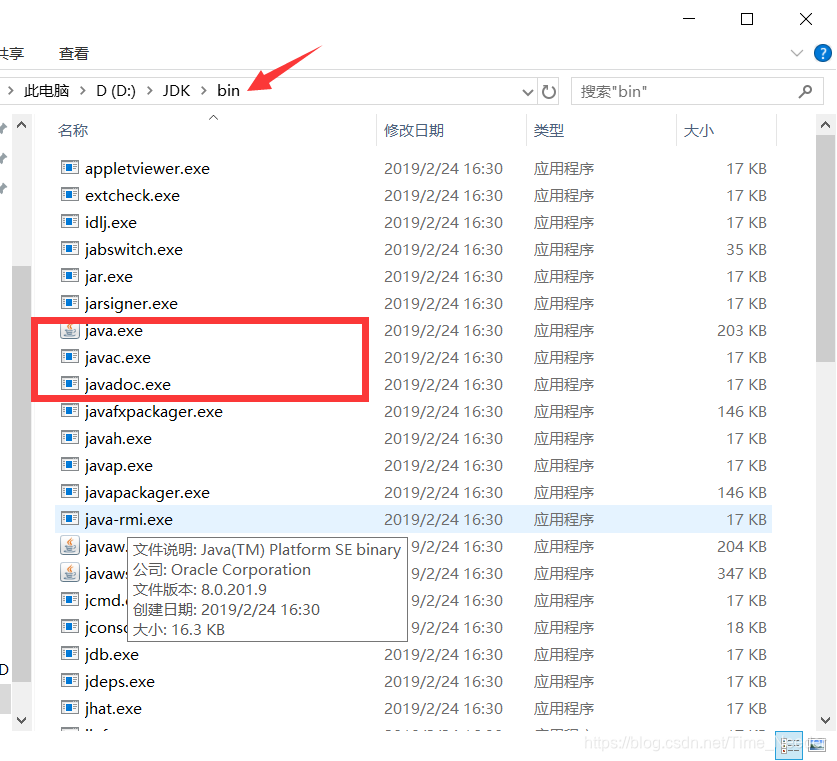Viewport: 837px width, 761px height.
Task: Select the jabswitch.exe file name
Action: (133, 249)
